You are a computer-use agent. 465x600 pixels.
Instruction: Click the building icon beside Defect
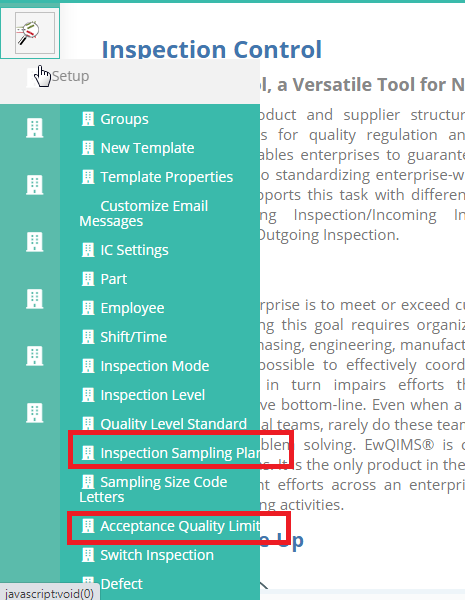click(88, 583)
